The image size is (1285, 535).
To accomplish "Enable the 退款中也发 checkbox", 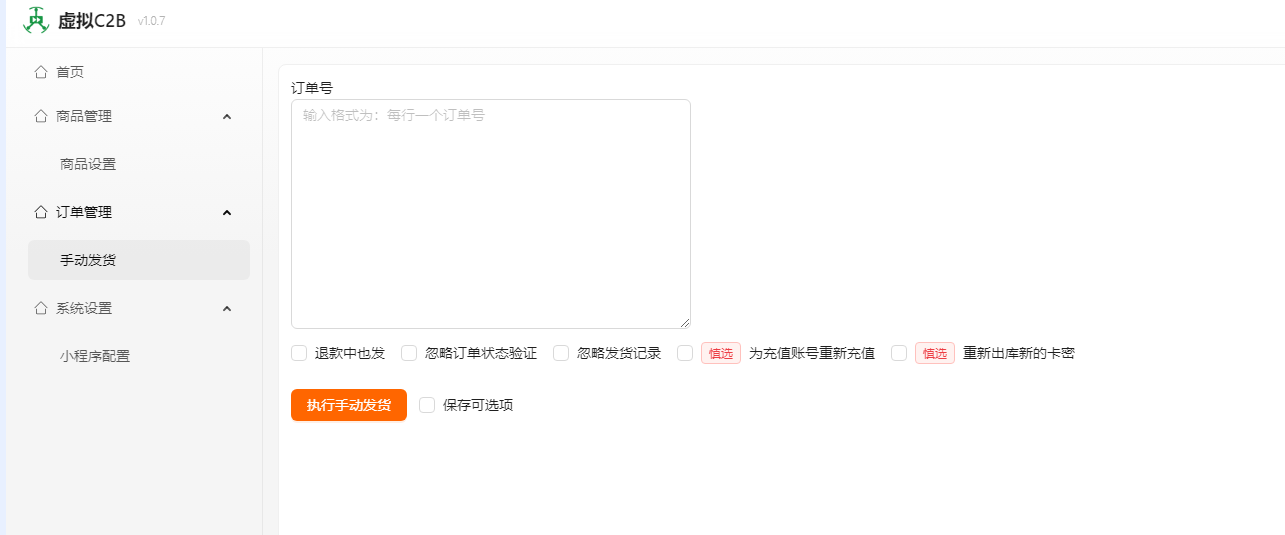I will tap(299, 353).
